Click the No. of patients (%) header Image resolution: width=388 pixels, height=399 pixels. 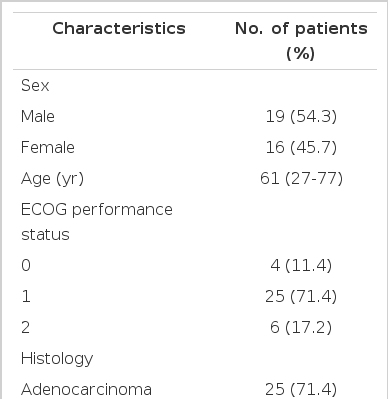[301, 41]
